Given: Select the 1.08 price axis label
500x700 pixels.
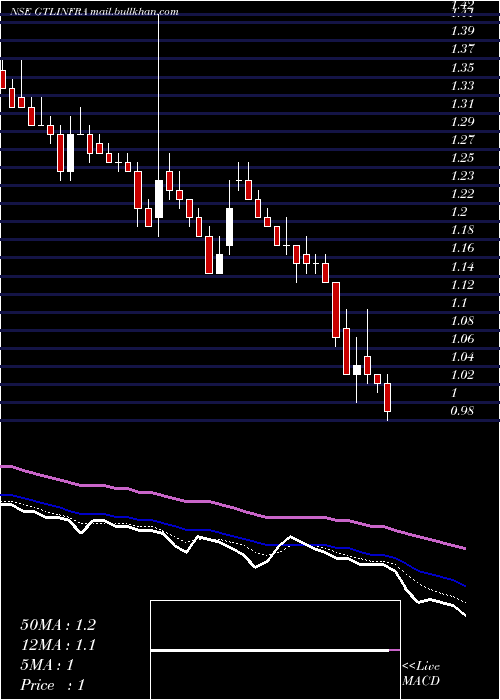Looking at the screenshot, I should click(x=462, y=321).
